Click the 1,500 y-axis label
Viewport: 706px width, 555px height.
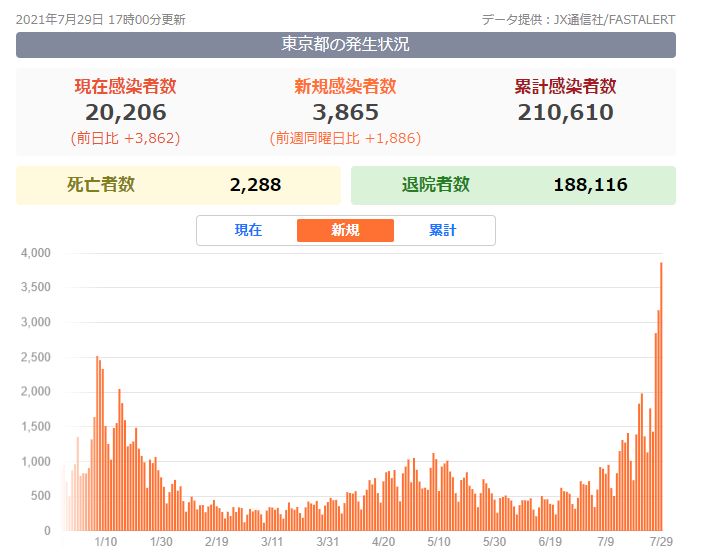36,427
